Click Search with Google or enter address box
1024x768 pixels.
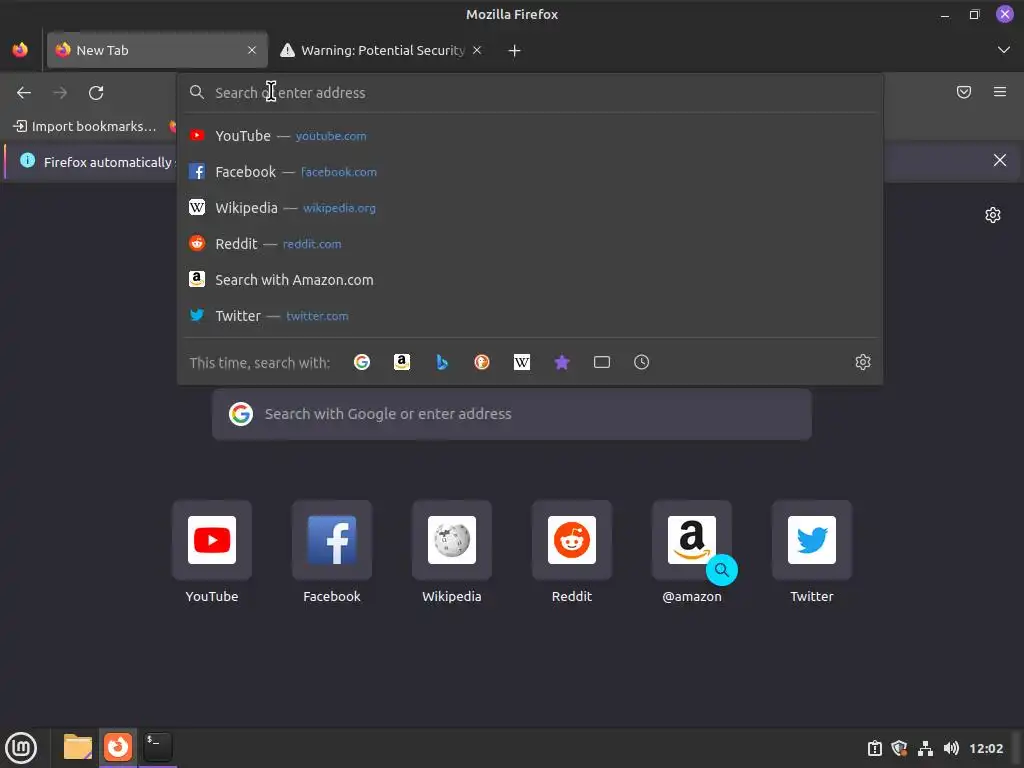[x=512, y=414]
